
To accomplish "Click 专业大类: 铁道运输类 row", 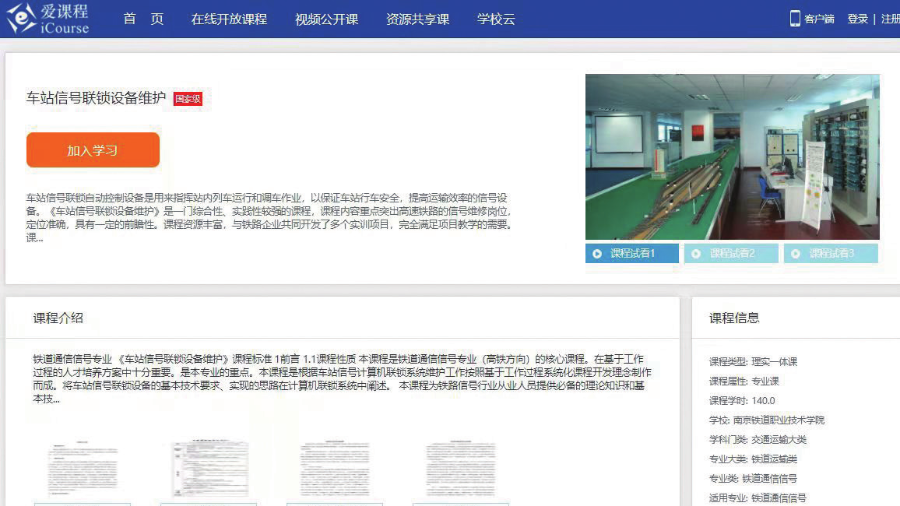I will pyautogui.click(x=753, y=459).
